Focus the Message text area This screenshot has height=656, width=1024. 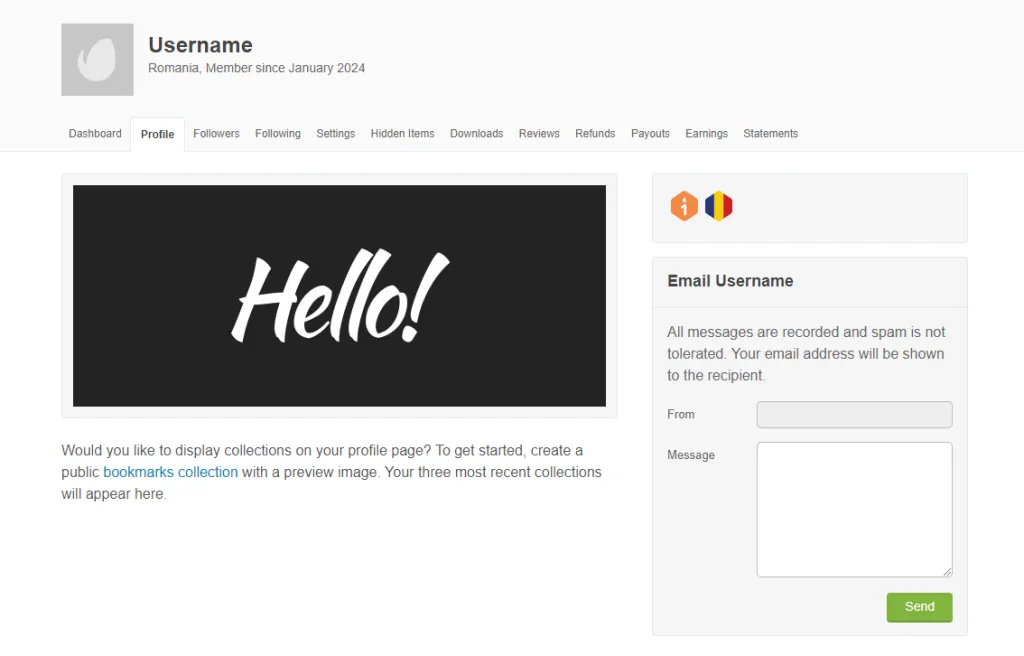point(854,509)
